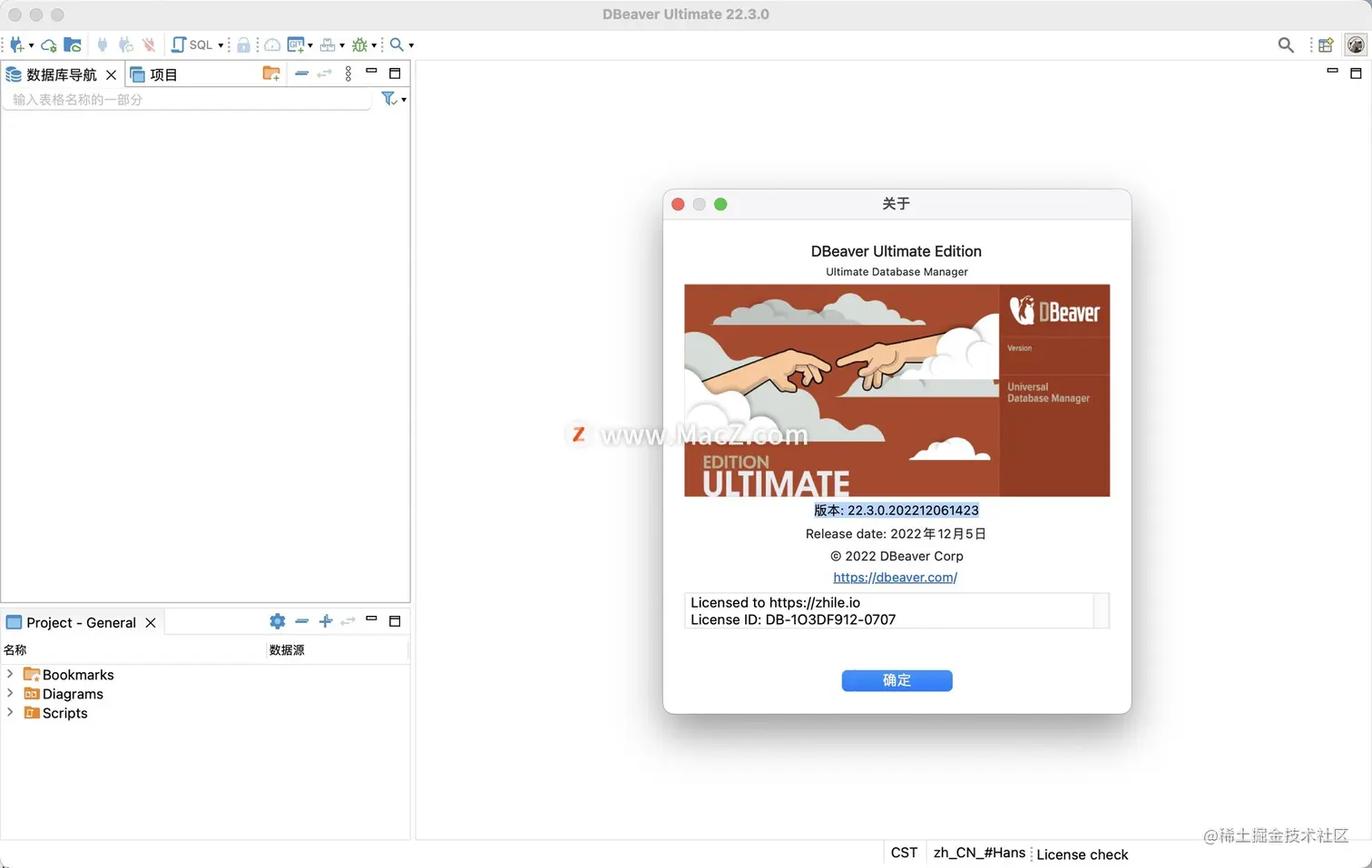Click the New Database Connection plug icon
The width and height of the screenshot is (1372, 868).
click(x=16, y=44)
